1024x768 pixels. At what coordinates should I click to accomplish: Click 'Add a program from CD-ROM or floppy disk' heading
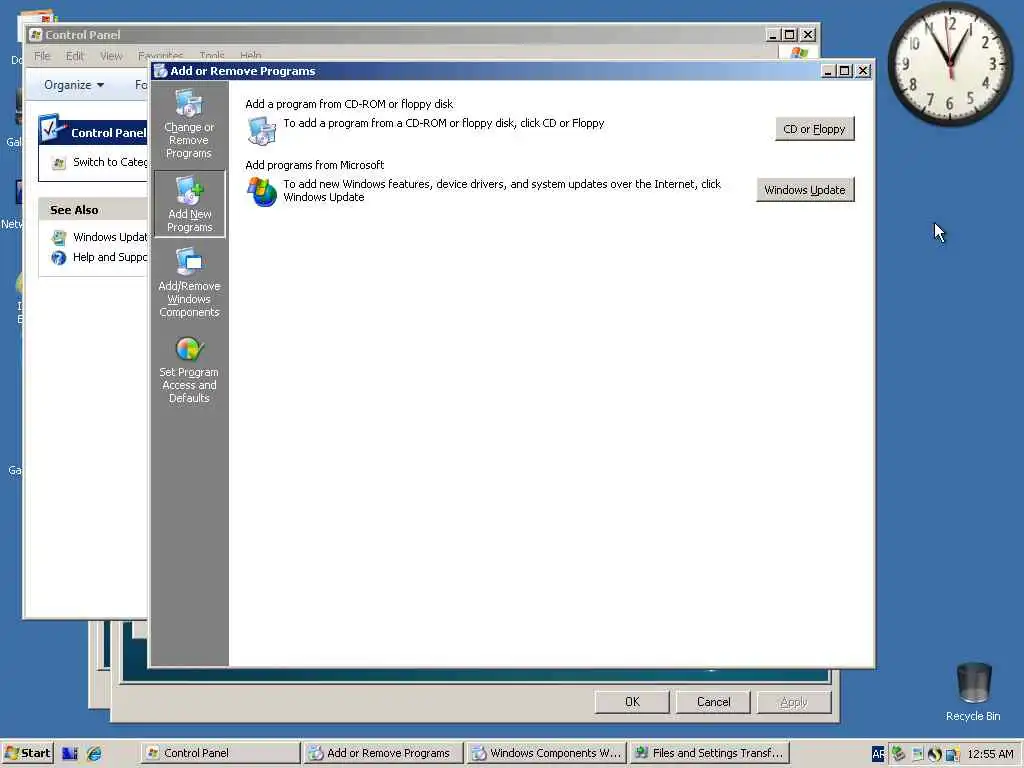[x=349, y=104]
